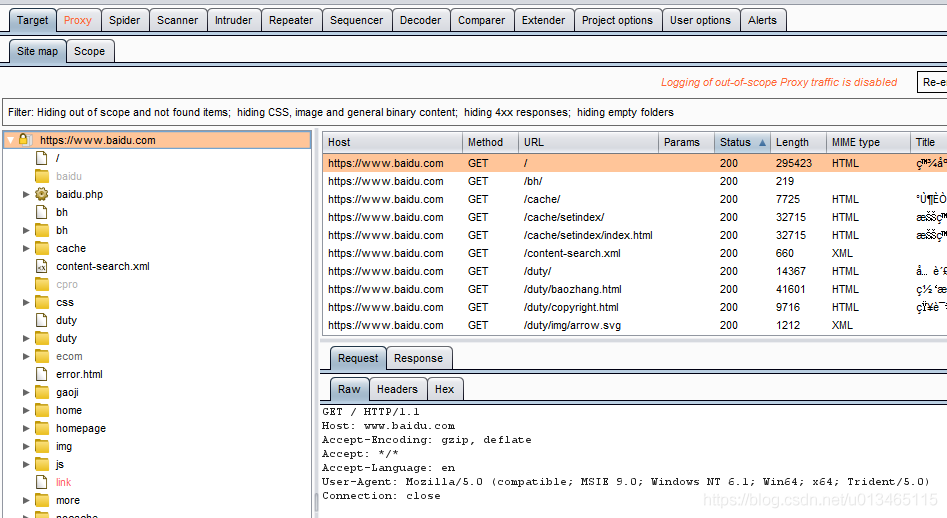This screenshot has width=947, height=518.
Task: Select error.html in the site tree
Action: click(x=79, y=374)
